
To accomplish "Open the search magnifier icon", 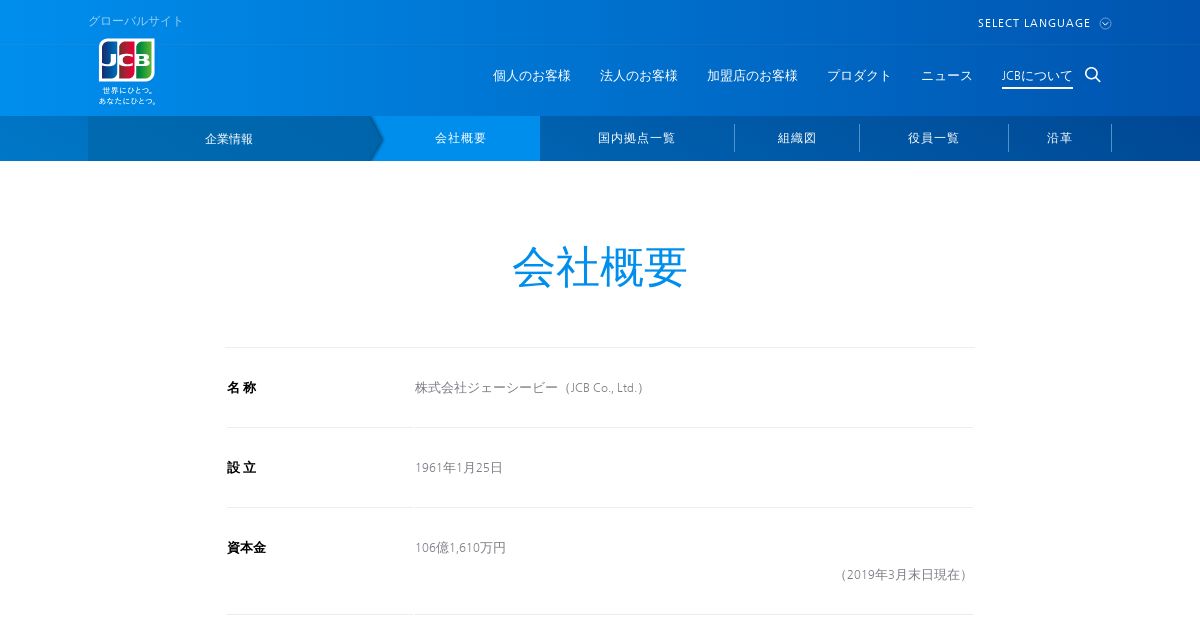I will (x=1093, y=75).
